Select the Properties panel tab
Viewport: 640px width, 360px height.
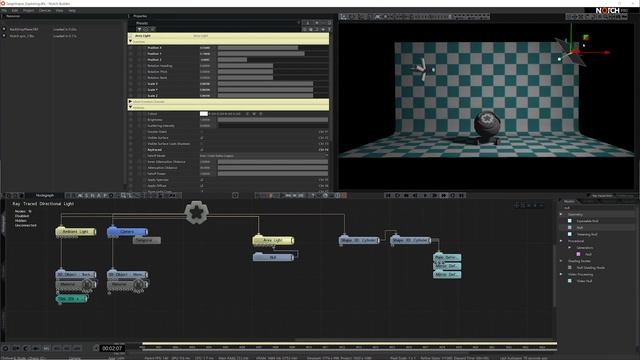pos(140,16)
